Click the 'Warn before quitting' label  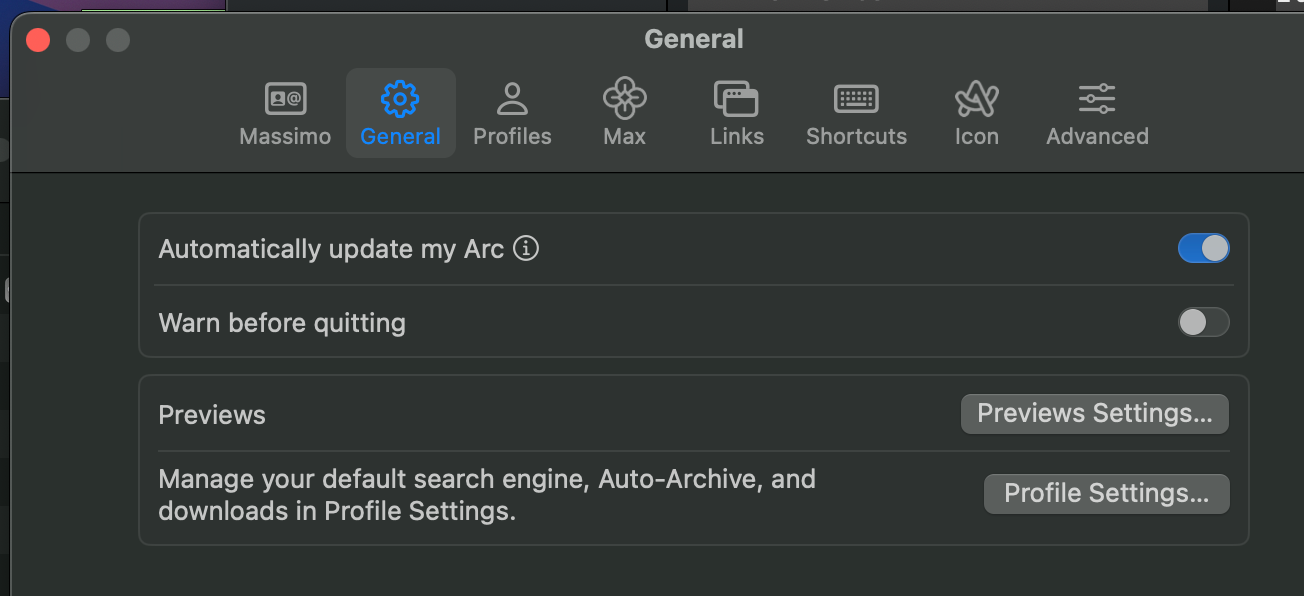(282, 323)
